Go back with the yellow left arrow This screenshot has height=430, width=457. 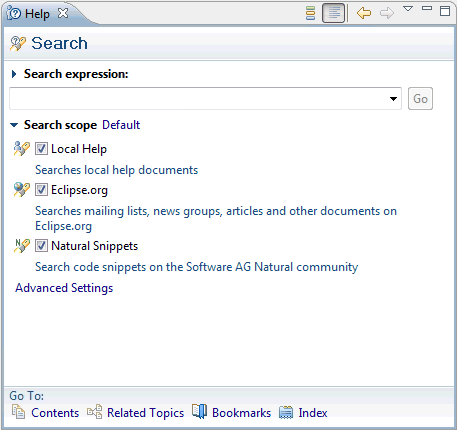point(364,13)
